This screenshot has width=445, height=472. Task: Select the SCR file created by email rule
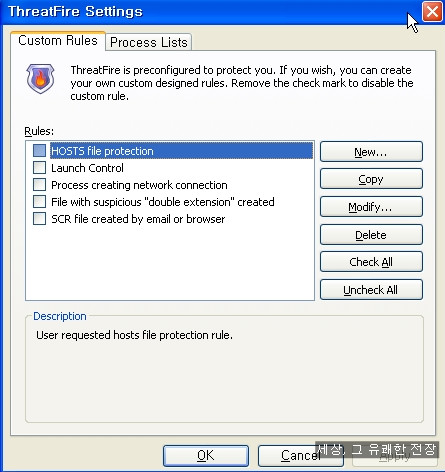tap(138, 219)
